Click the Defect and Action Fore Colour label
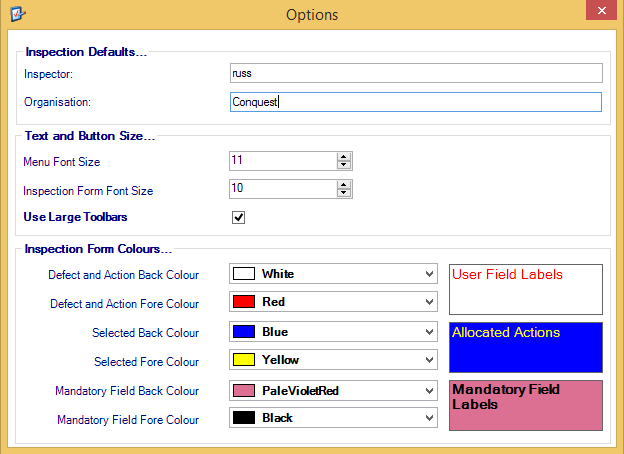Screen dimensions: 624x454 [125, 304]
